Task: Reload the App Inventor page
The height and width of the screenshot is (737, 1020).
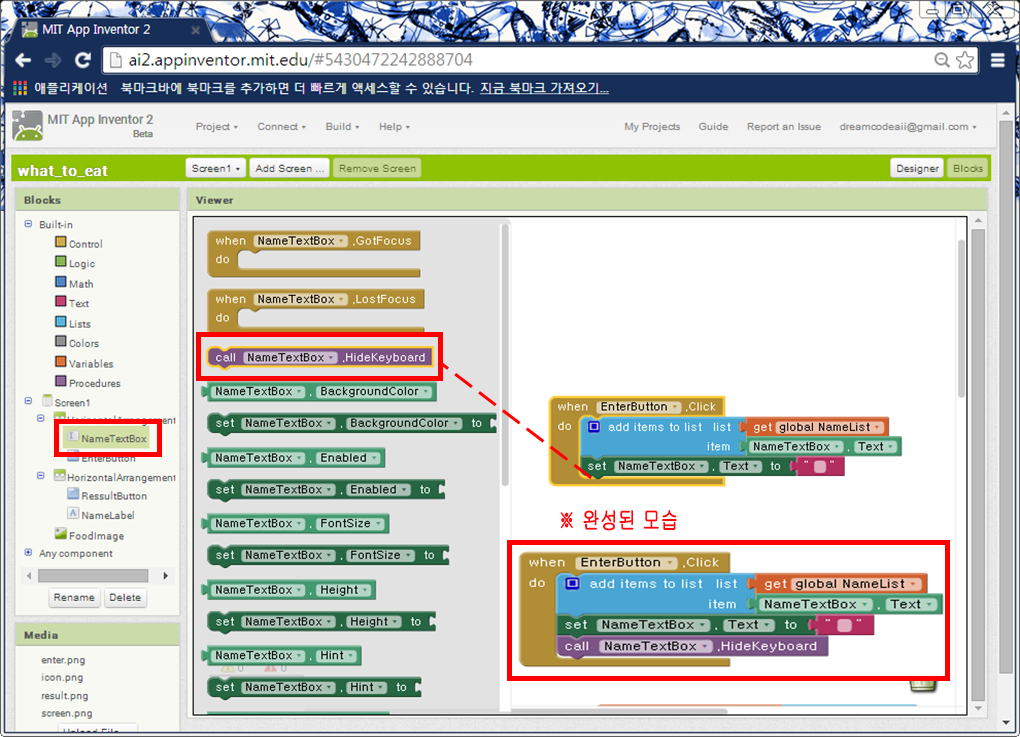Action: 83,60
